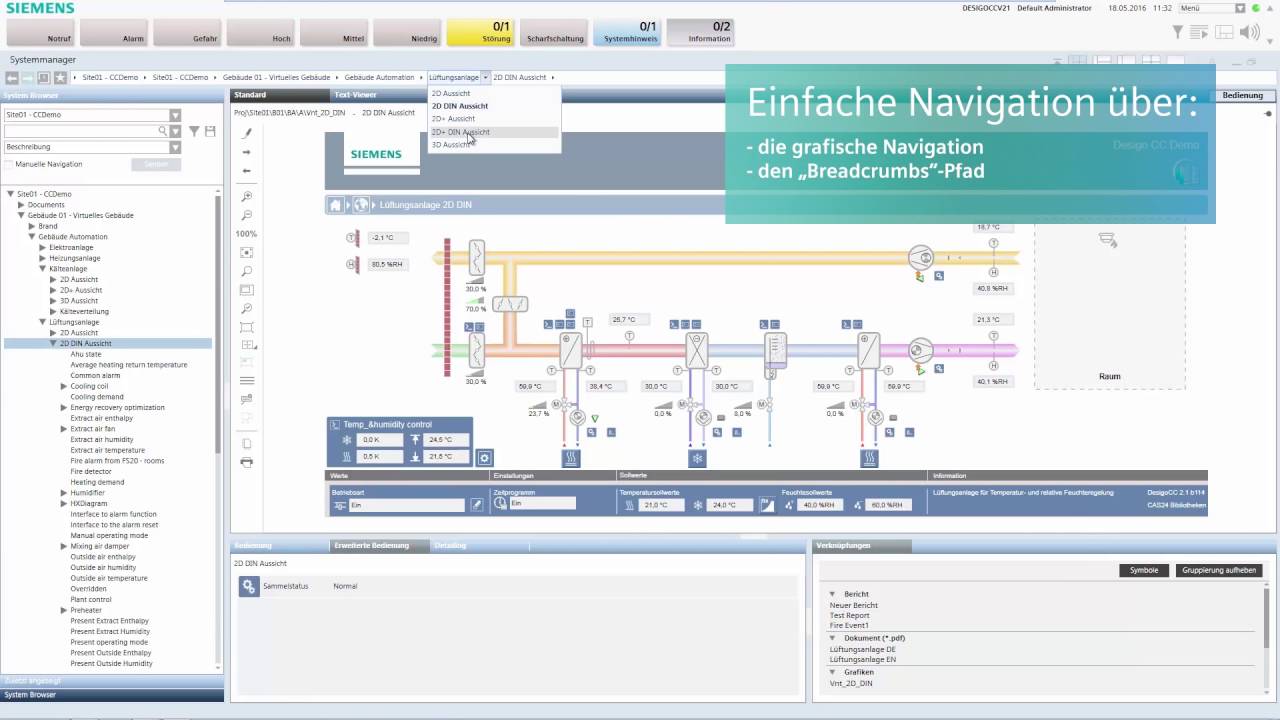The height and width of the screenshot is (720, 1280).
Task: Click the Zeitprogramm clock icon
Action: (501, 504)
